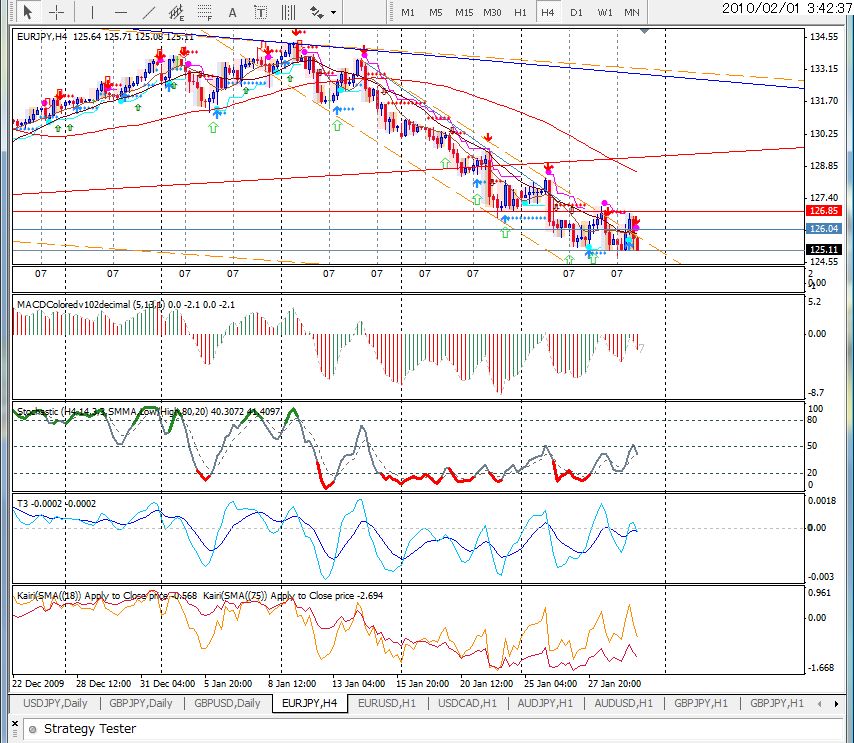Select the EURJPY,H4 chart tab
Screen dimensions: 854x743
click(309, 703)
